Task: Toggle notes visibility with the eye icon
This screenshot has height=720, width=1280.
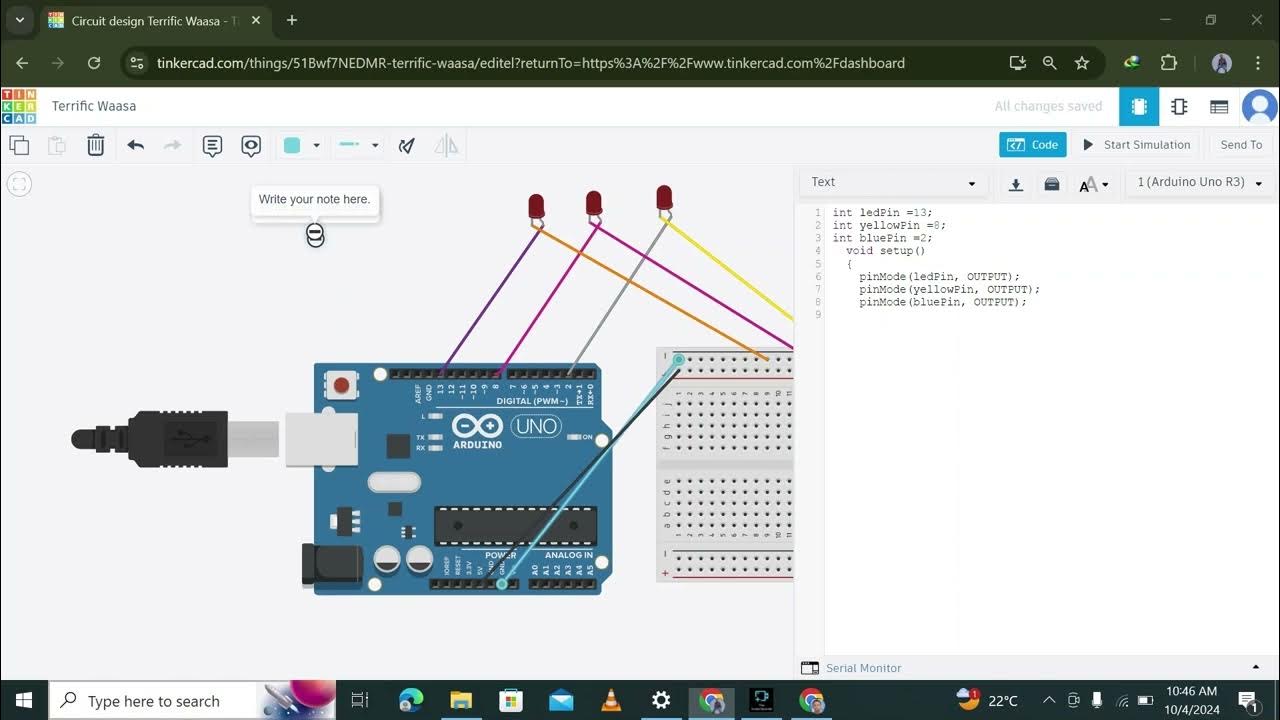Action: tap(251, 146)
